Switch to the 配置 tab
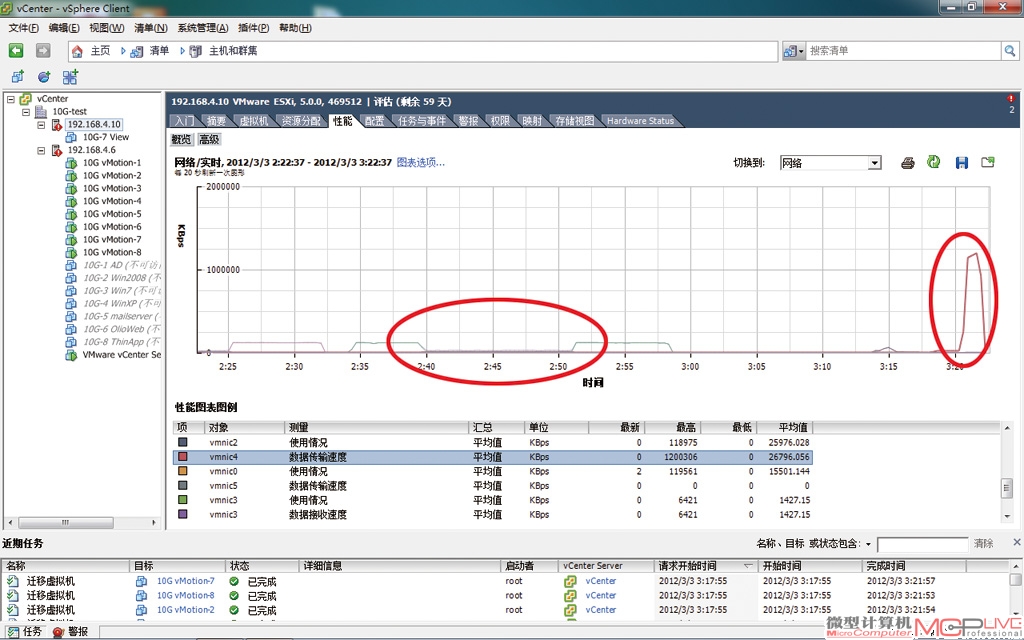 (375, 121)
